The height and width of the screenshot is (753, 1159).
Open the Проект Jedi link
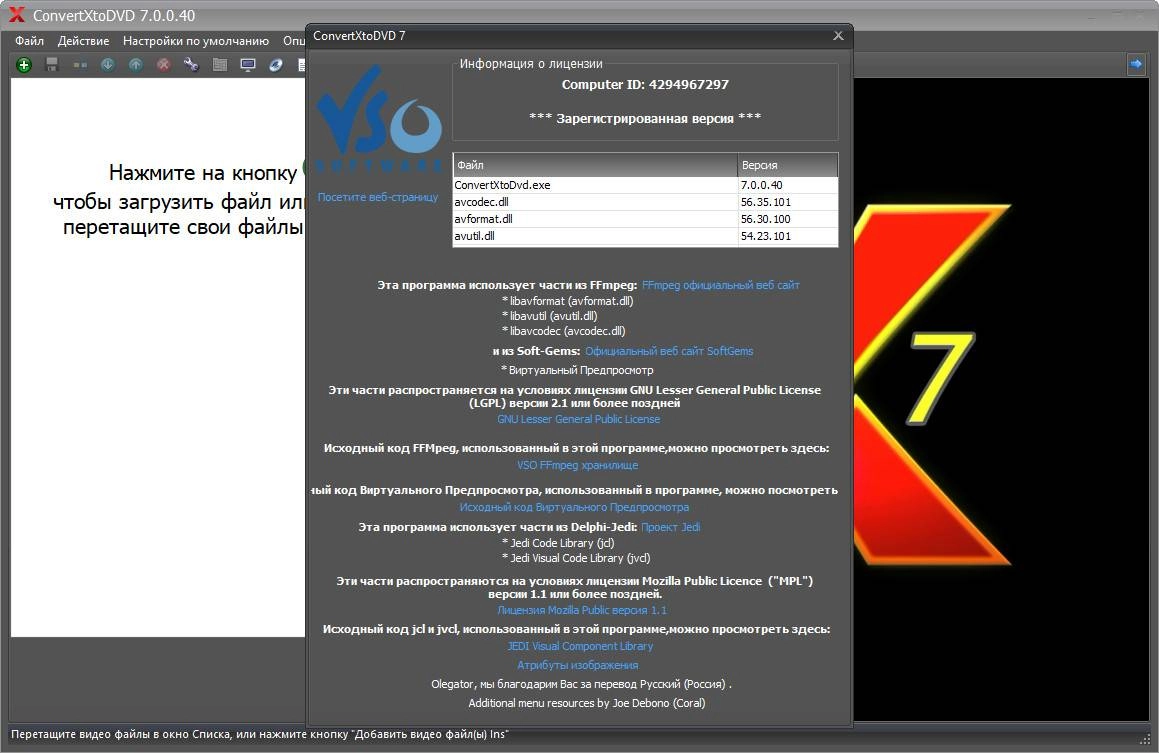[670, 527]
